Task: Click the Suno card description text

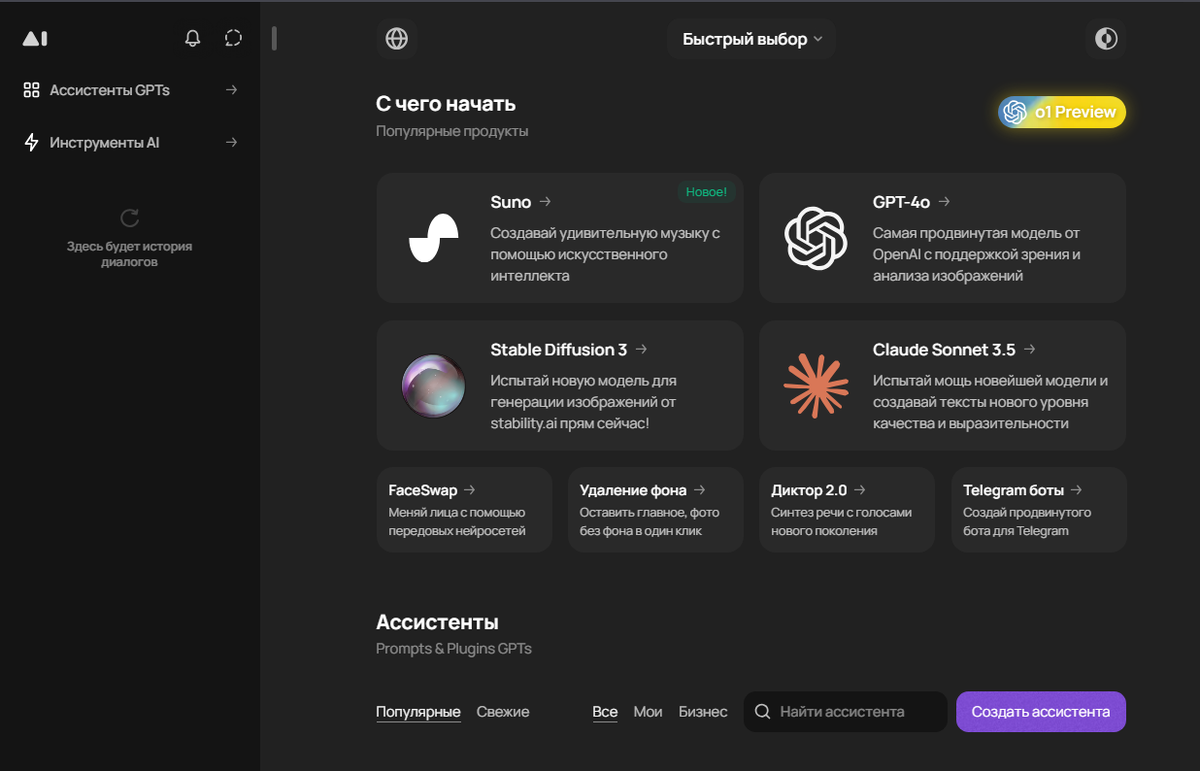Action: [605, 254]
